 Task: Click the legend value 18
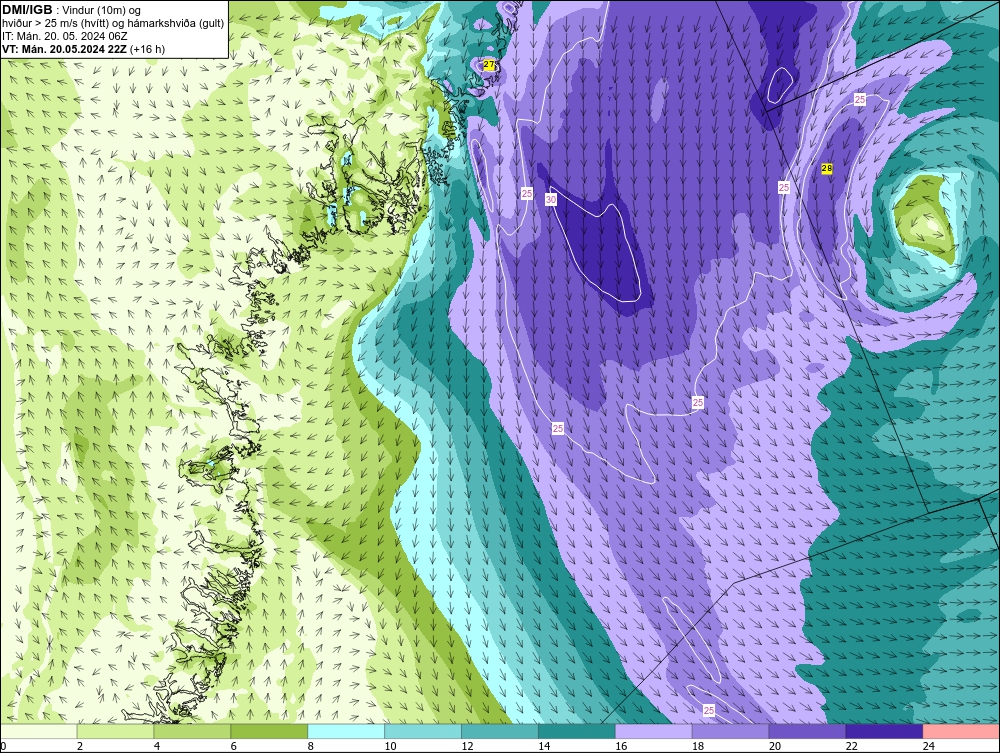(698, 746)
